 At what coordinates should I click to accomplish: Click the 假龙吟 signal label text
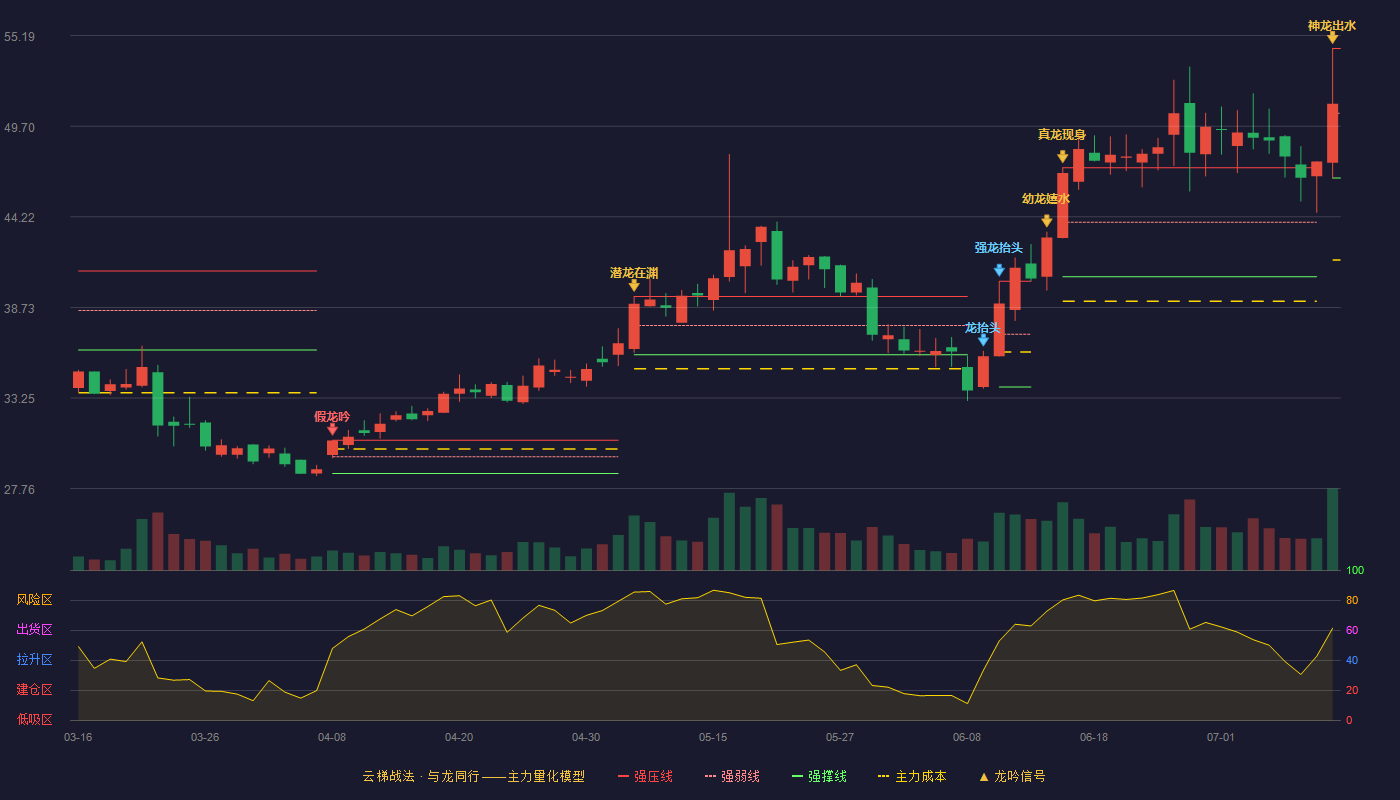332,416
